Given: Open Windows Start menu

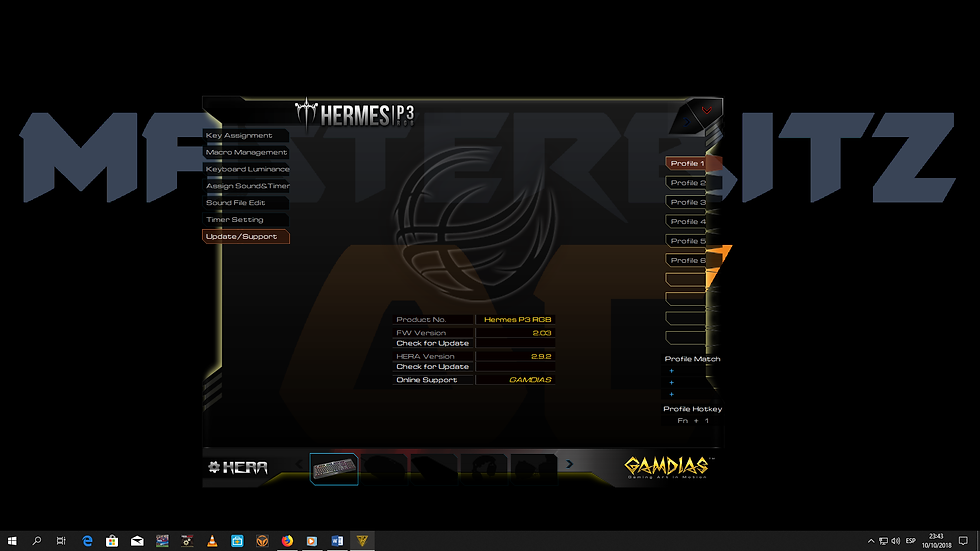Looking at the screenshot, I should pos(12,541).
